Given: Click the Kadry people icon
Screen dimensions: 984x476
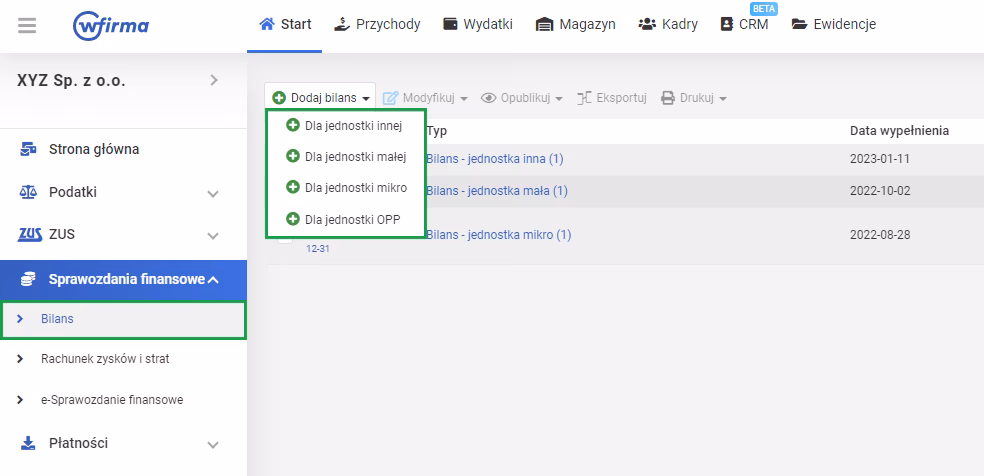Looking at the screenshot, I should pos(647,24).
